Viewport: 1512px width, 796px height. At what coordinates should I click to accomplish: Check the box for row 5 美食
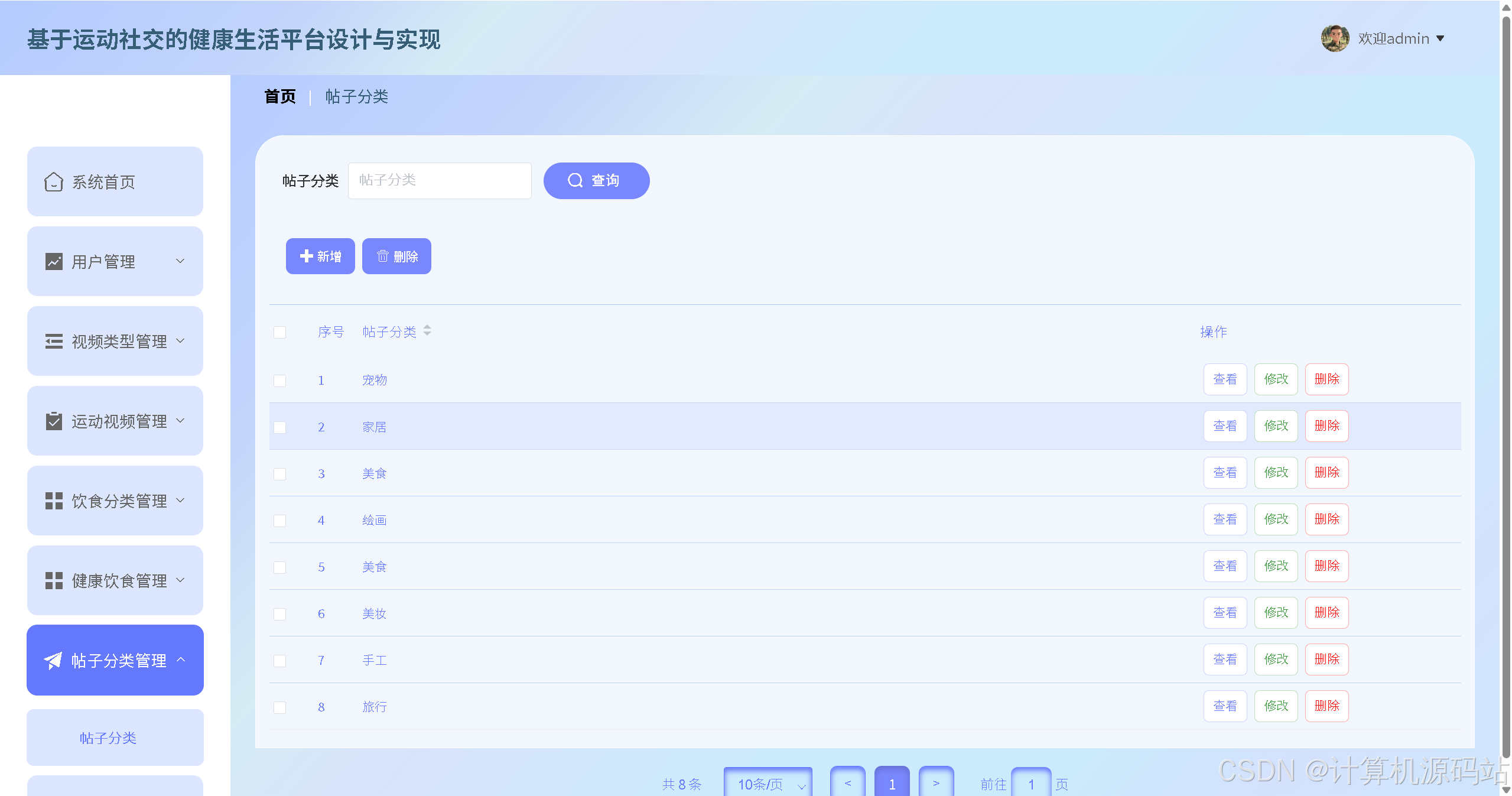[x=280, y=567]
